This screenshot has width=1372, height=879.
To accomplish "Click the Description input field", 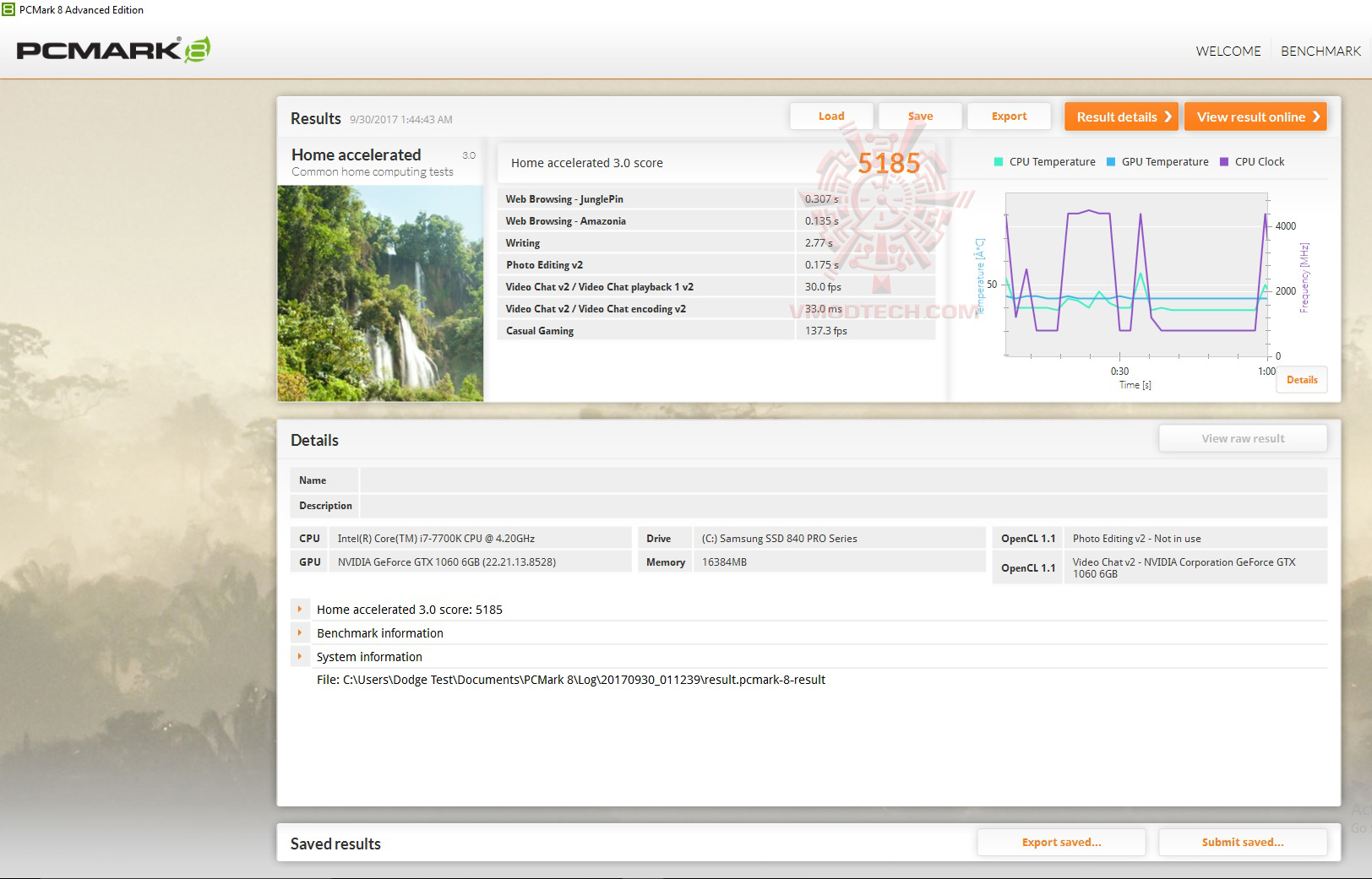I will pyautogui.click(x=843, y=506).
